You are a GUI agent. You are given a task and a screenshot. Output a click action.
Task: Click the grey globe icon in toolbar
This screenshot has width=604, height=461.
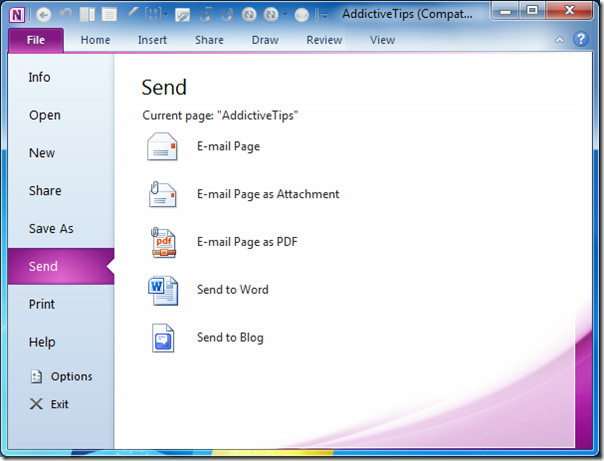tap(302, 15)
